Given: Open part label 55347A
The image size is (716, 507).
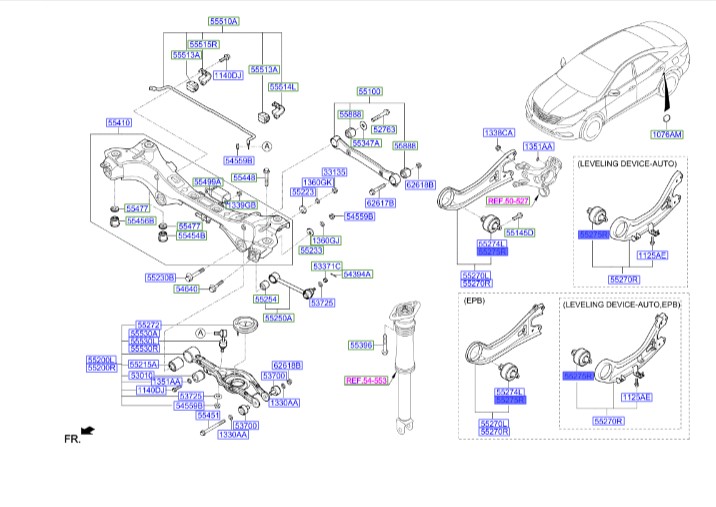Looking at the screenshot, I should [x=367, y=143].
